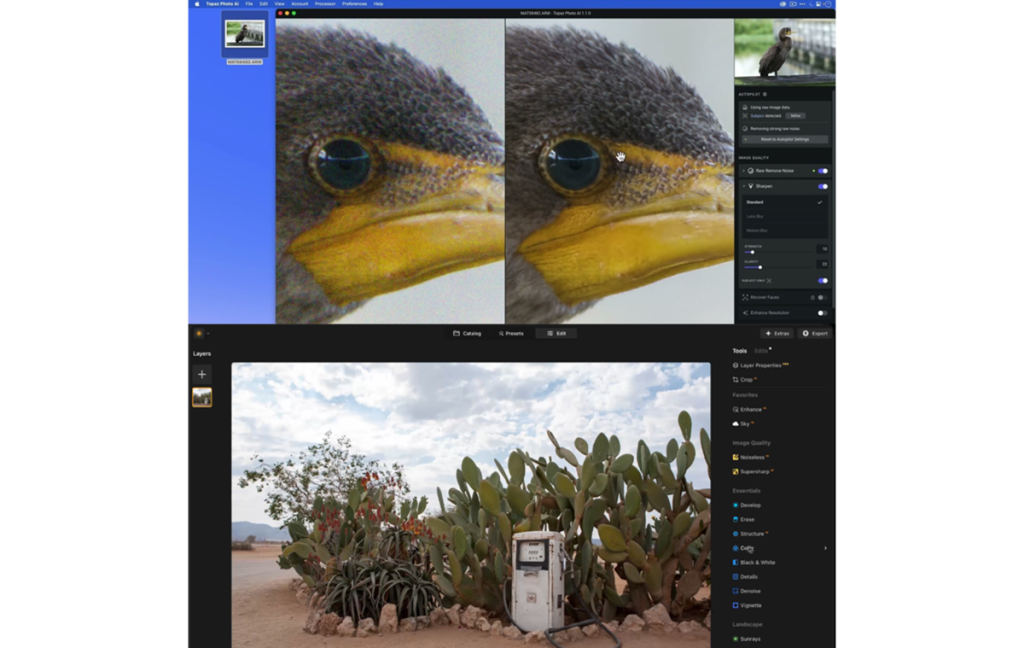This screenshot has height=648, width=1024.
Task: Open the Processor menu
Action: point(325,4)
